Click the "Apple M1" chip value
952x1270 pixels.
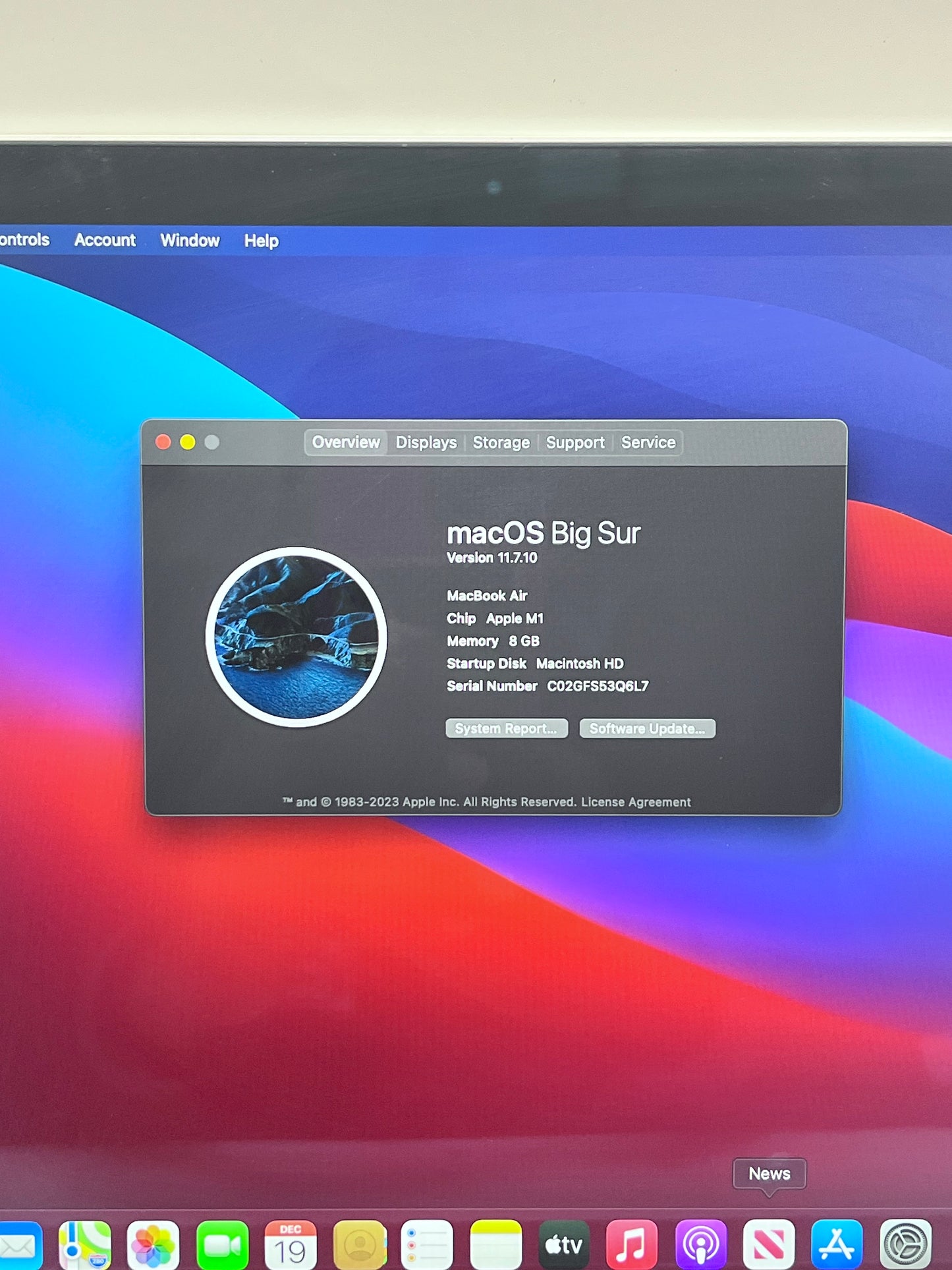point(515,618)
